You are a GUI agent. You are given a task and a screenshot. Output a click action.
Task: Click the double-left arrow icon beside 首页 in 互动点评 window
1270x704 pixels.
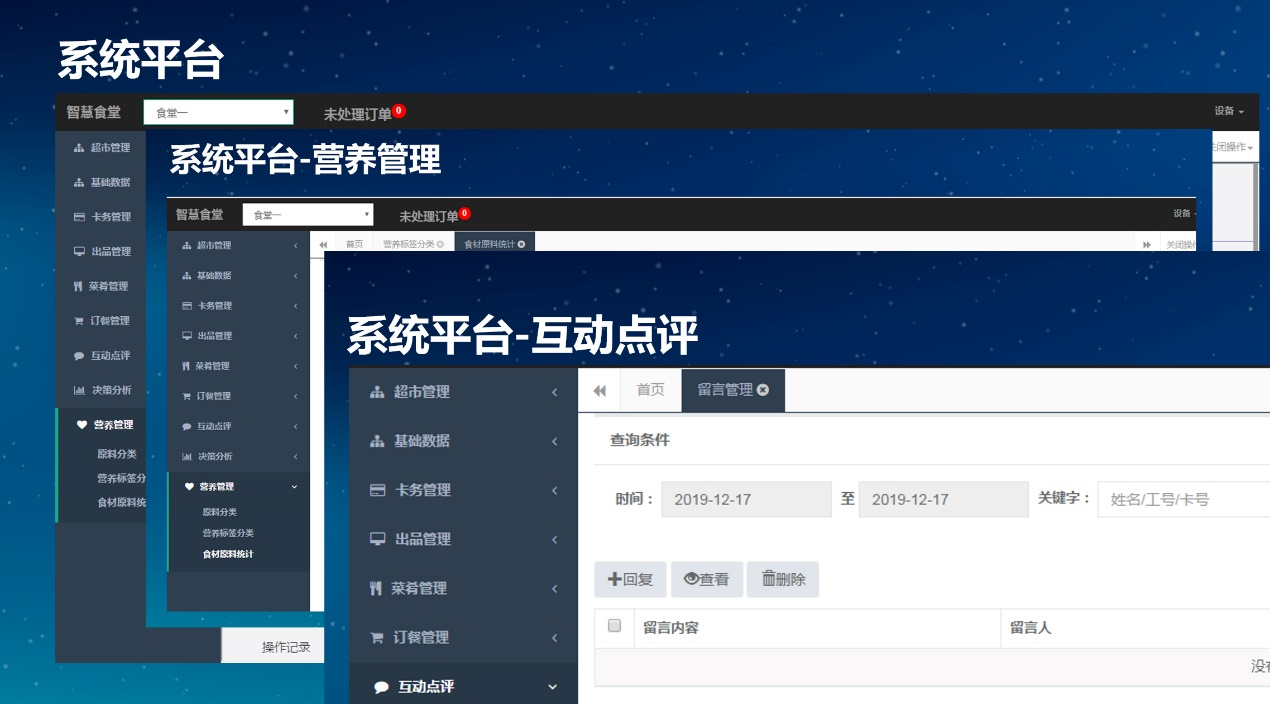(600, 391)
